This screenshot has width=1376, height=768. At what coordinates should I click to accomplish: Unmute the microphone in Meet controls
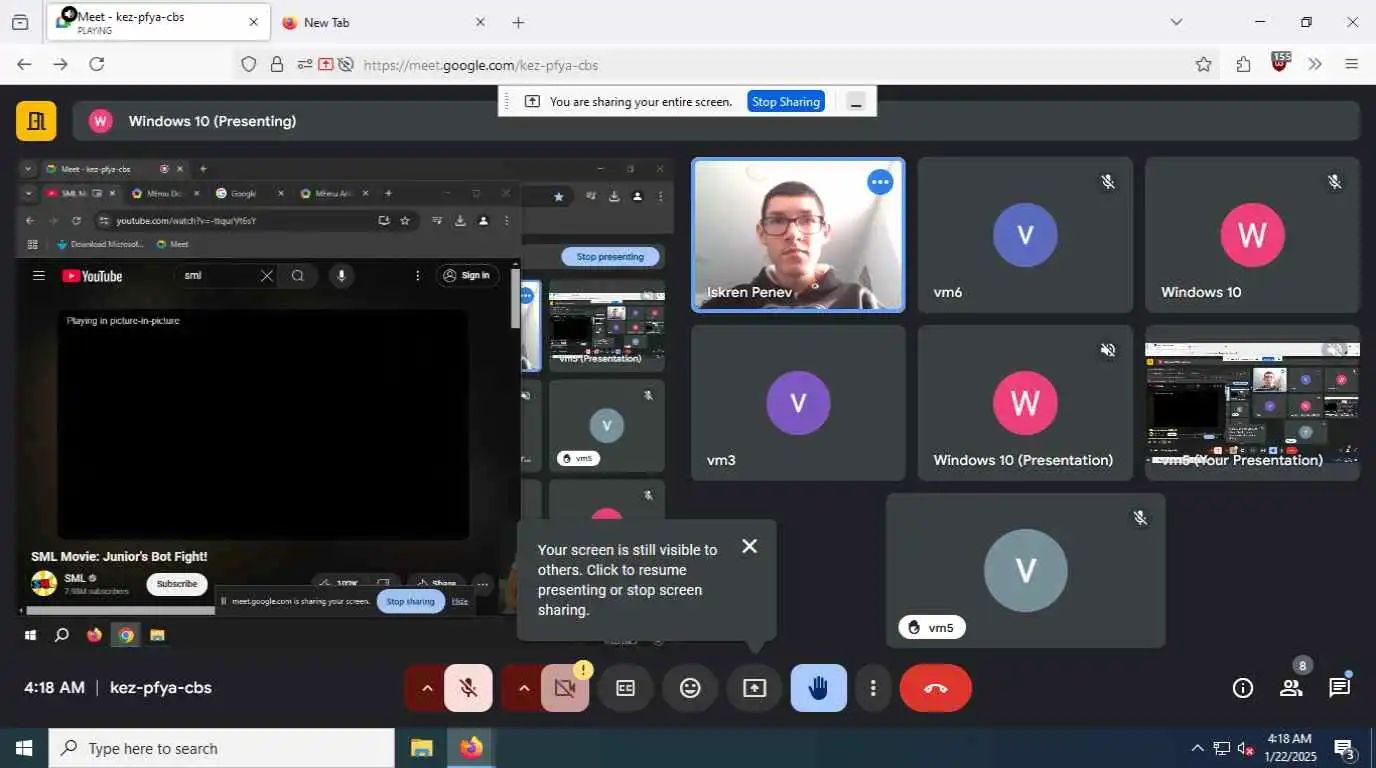[468, 688]
